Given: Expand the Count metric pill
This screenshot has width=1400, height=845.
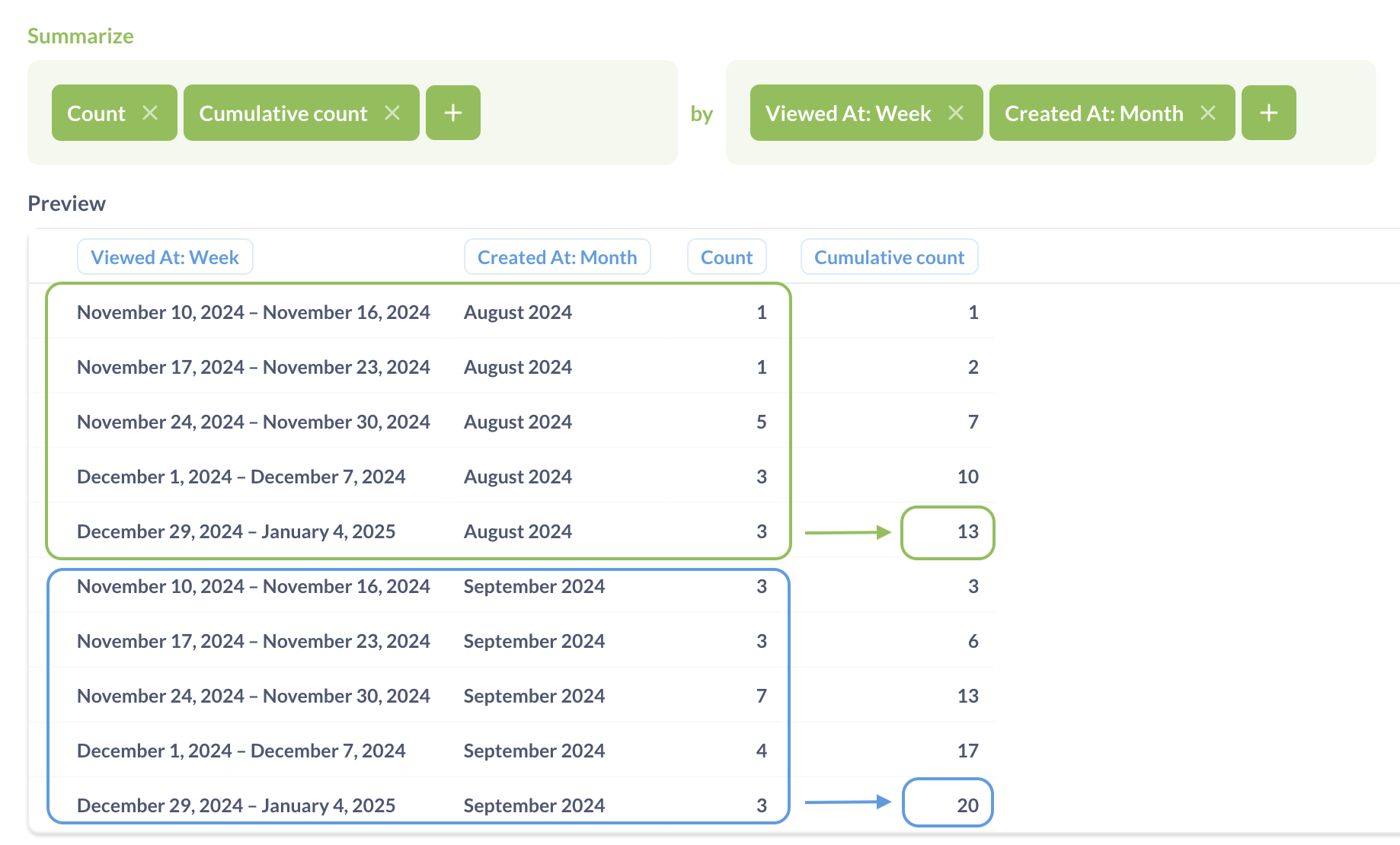Looking at the screenshot, I should click(96, 113).
